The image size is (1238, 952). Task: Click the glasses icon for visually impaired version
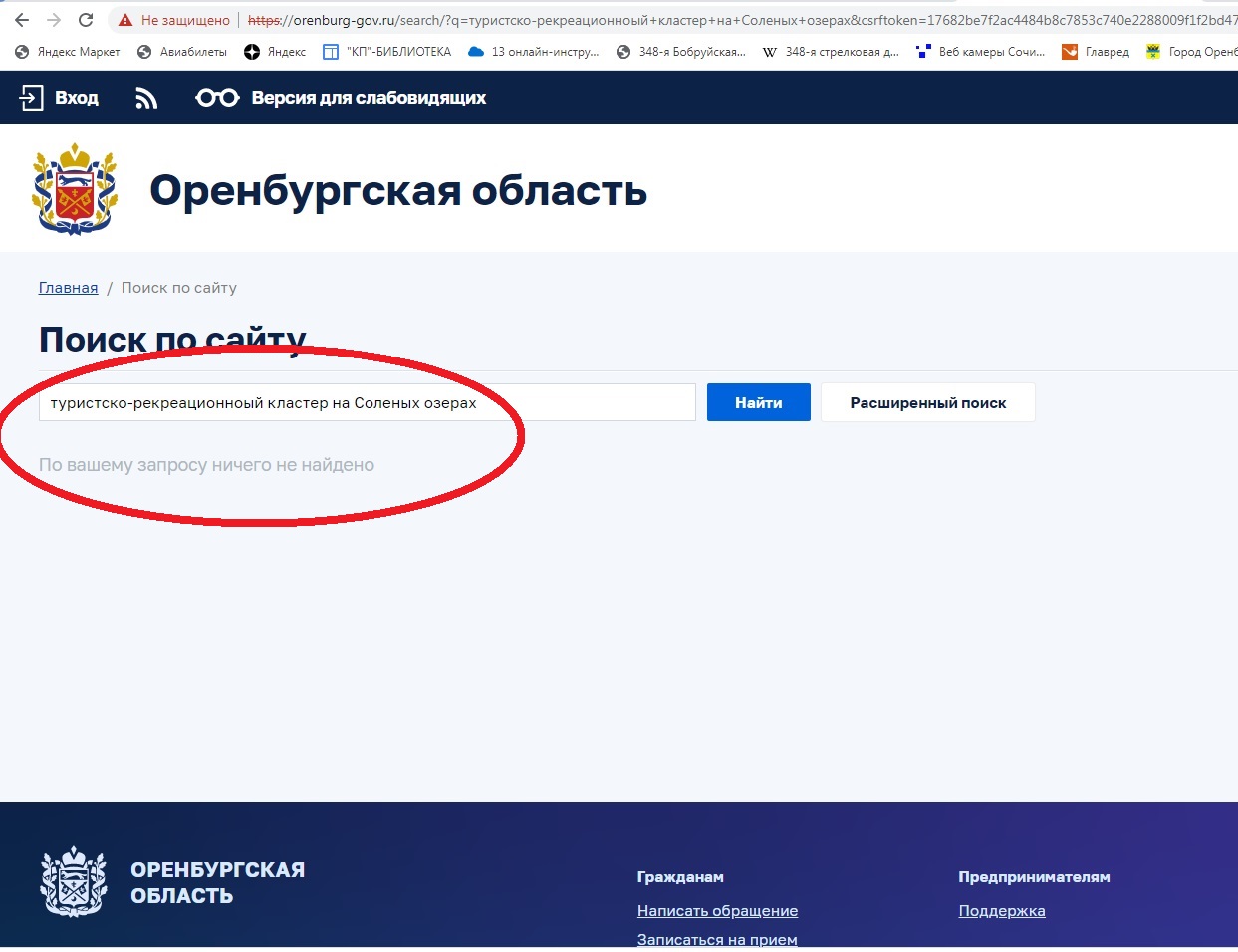point(217,98)
